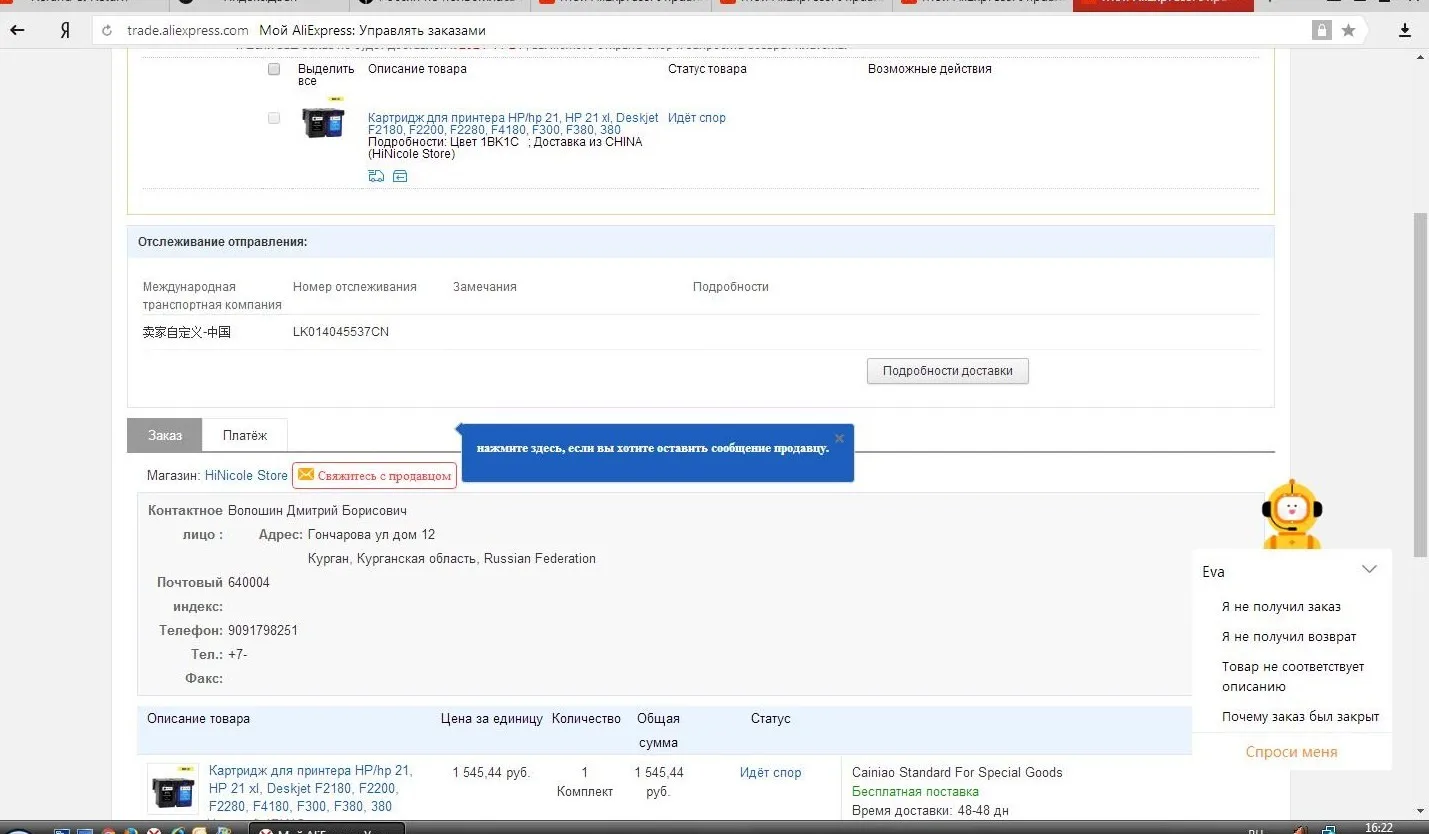Screen dimensions: 1429x834
Task: Tick the 'Выделить все' checkbox
Action: pyautogui.click(x=274, y=69)
